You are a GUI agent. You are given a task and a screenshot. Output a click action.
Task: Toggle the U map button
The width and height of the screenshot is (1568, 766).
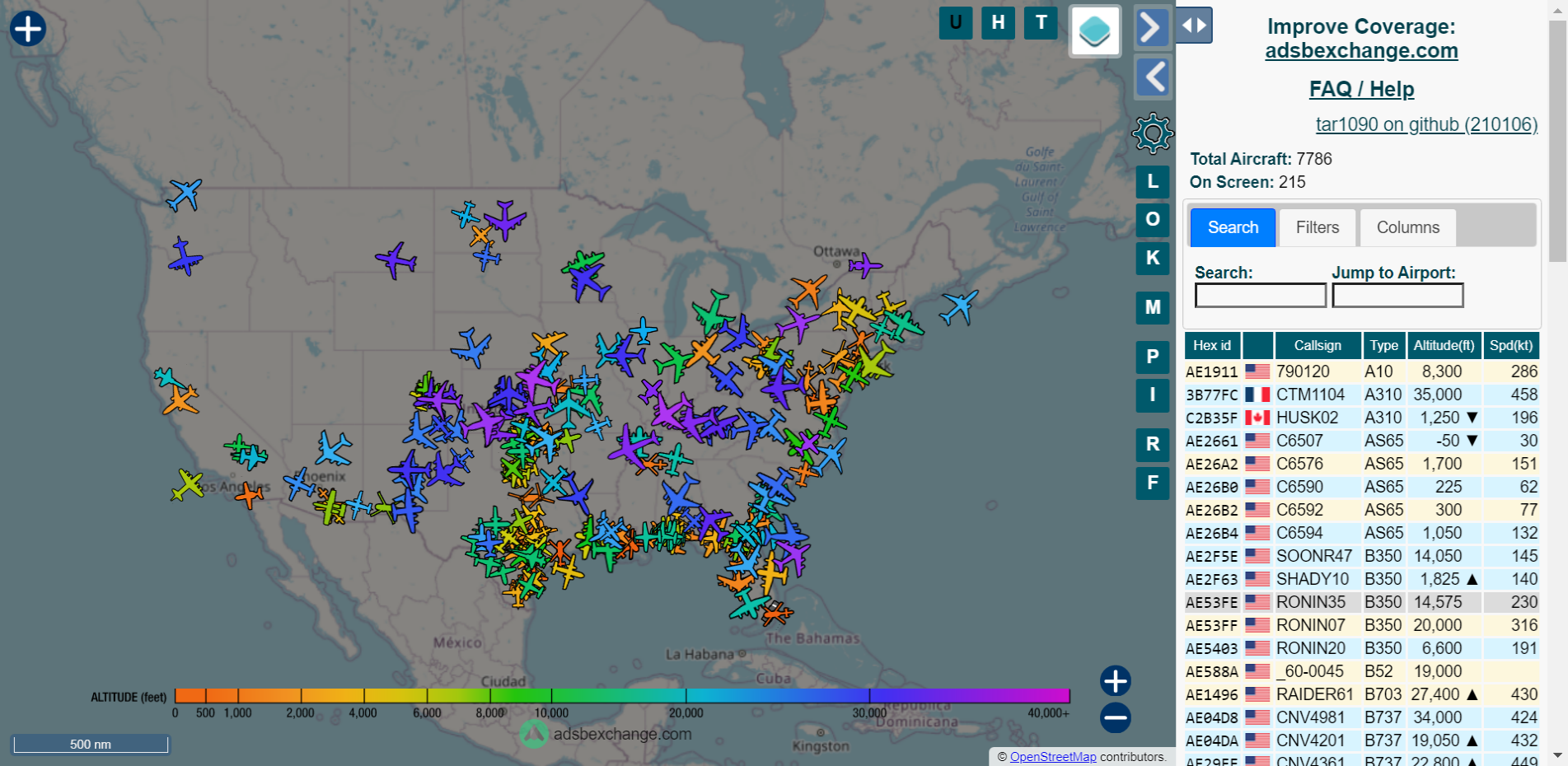pos(956,22)
